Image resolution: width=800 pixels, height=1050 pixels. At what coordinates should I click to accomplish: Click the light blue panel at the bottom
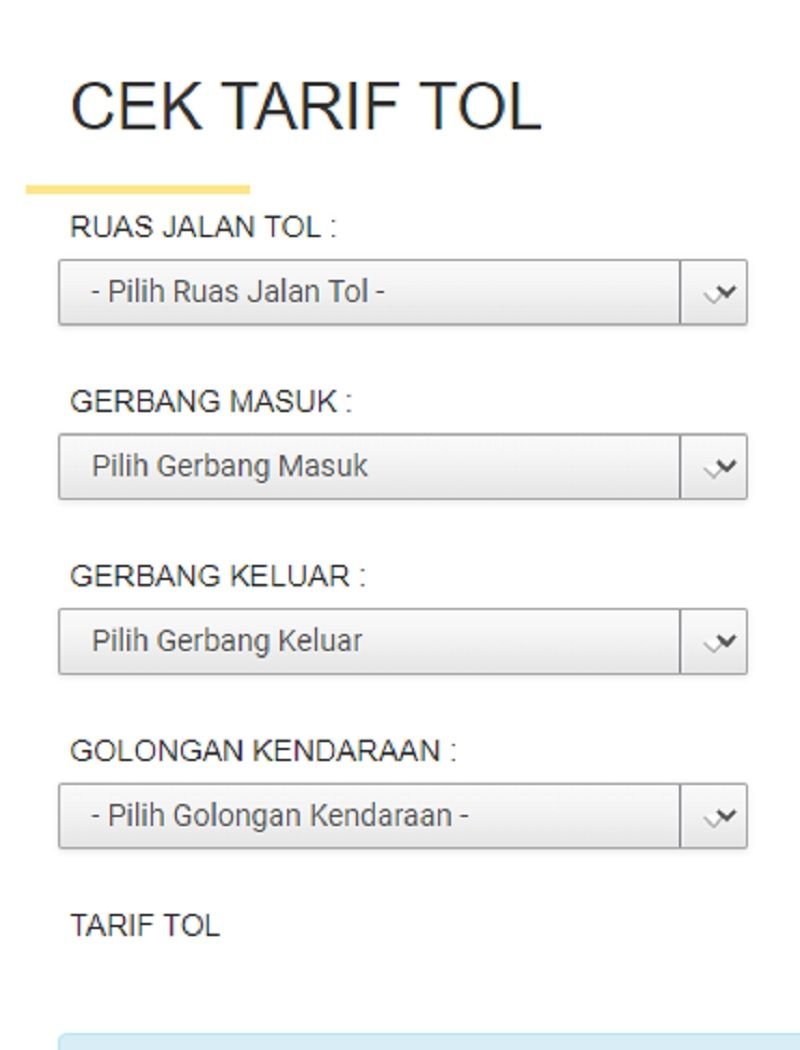(430, 1042)
